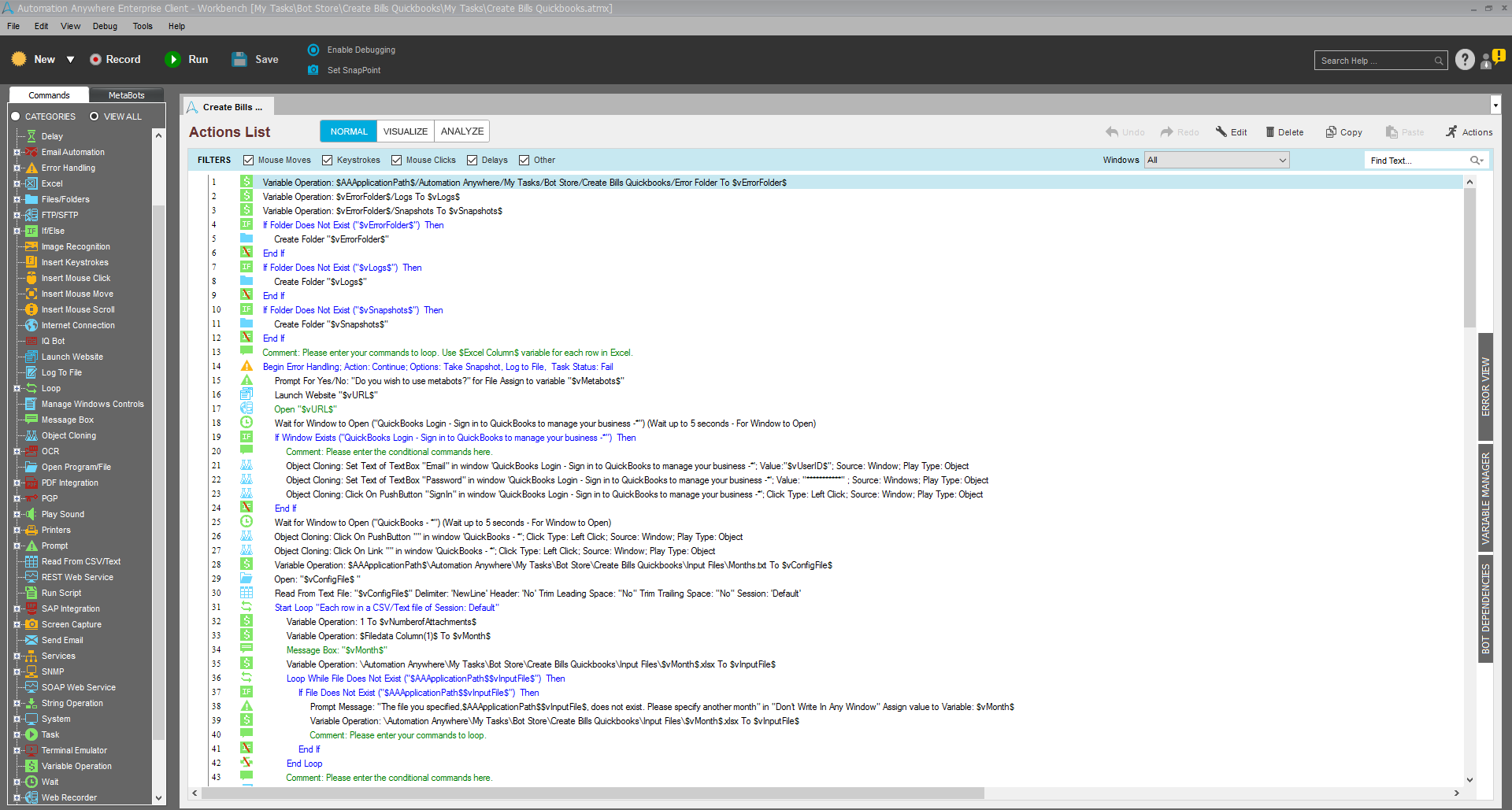This screenshot has width=1512, height=810.
Task: Switch to the MetaBots tab
Action: [126, 95]
